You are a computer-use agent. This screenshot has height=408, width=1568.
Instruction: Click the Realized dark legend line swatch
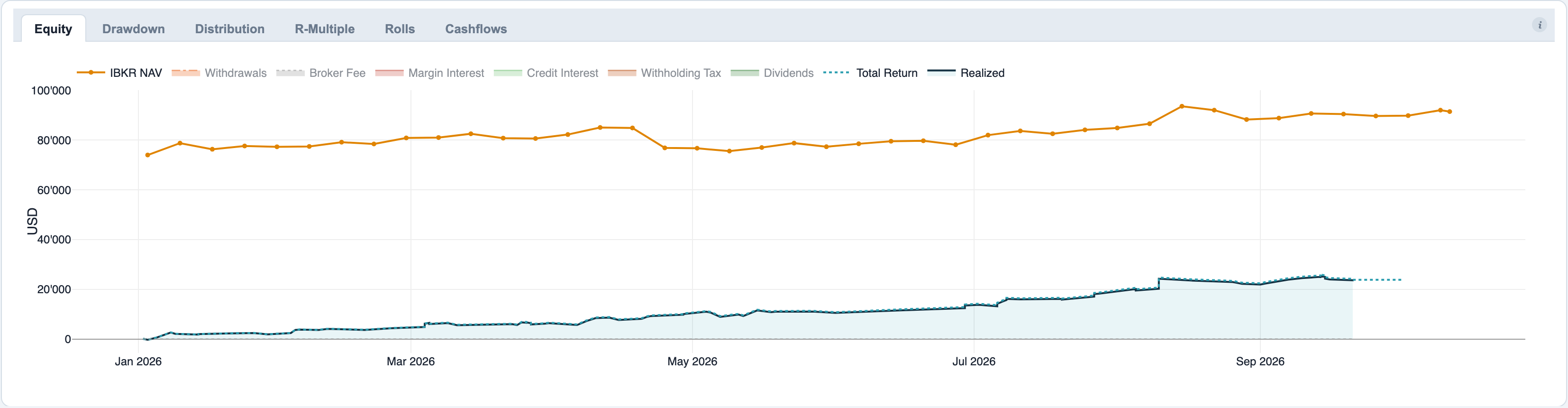click(x=941, y=71)
